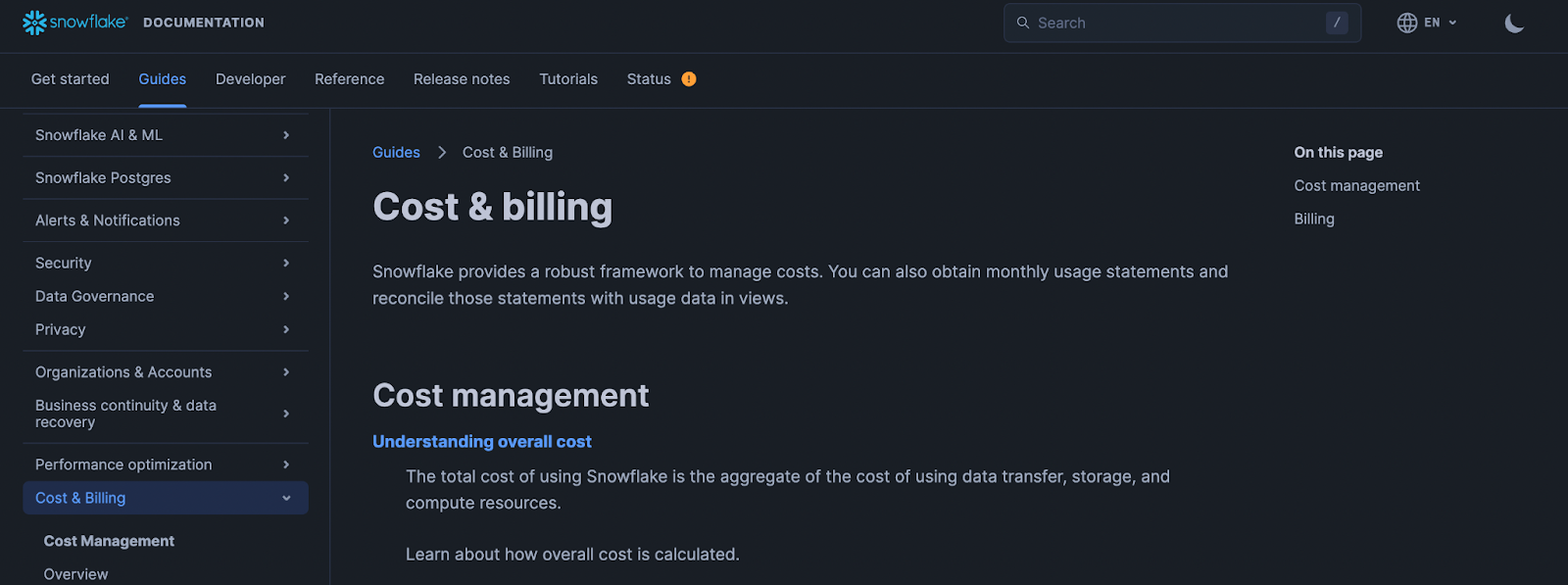1568x585 pixels.
Task: Jump to Billing section link
Action: (x=1314, y=219)
